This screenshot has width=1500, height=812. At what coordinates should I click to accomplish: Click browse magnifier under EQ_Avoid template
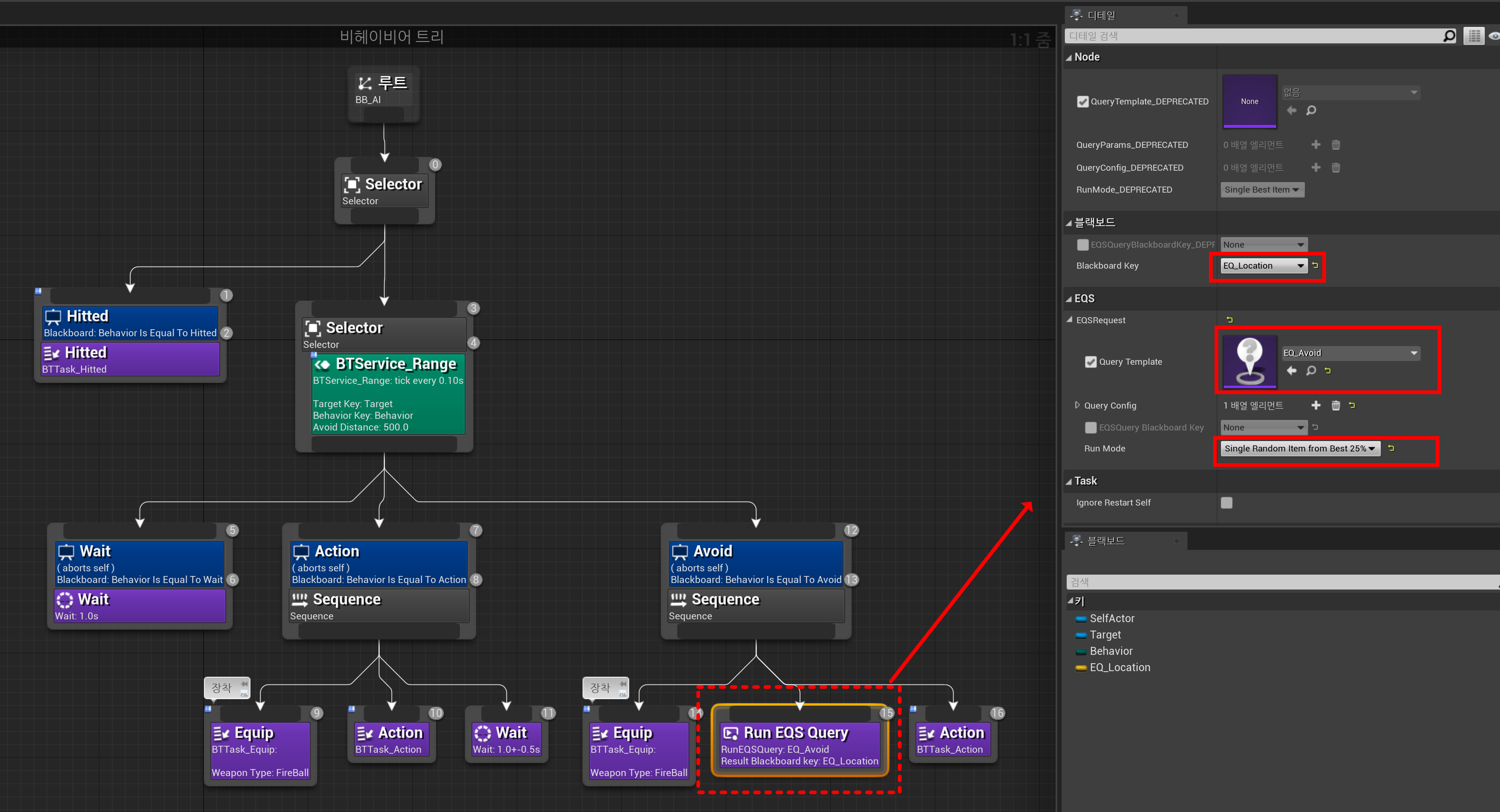click(1311, 370)
